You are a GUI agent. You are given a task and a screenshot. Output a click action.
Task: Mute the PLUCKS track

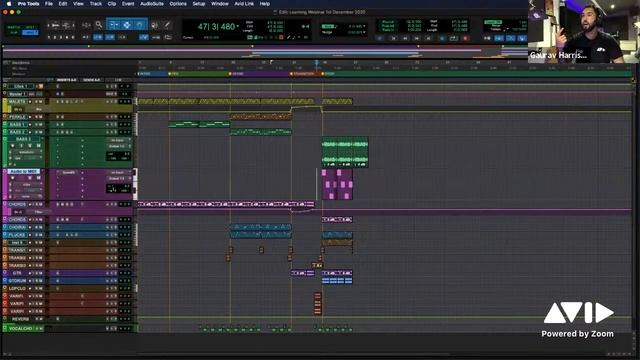[x=41, y=235]
